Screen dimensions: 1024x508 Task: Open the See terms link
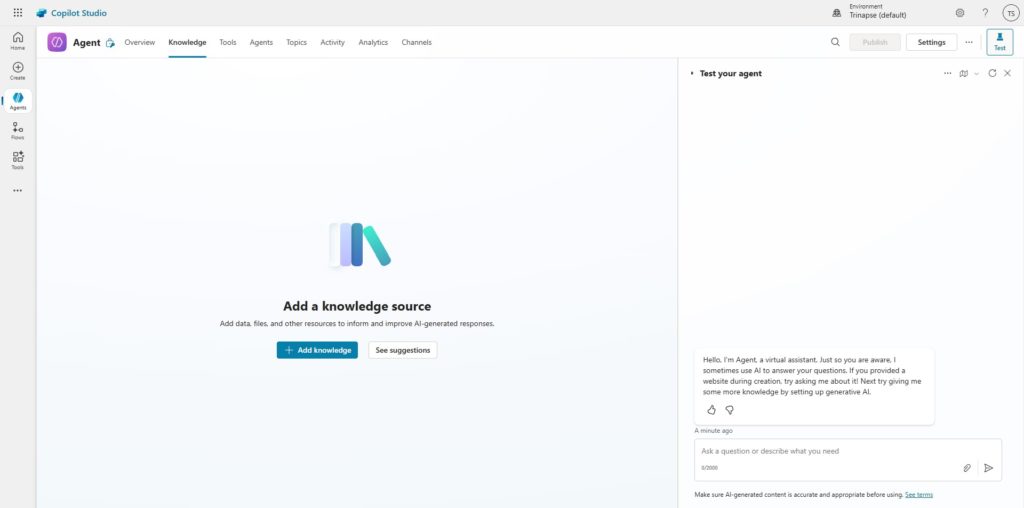coord(919,494)
